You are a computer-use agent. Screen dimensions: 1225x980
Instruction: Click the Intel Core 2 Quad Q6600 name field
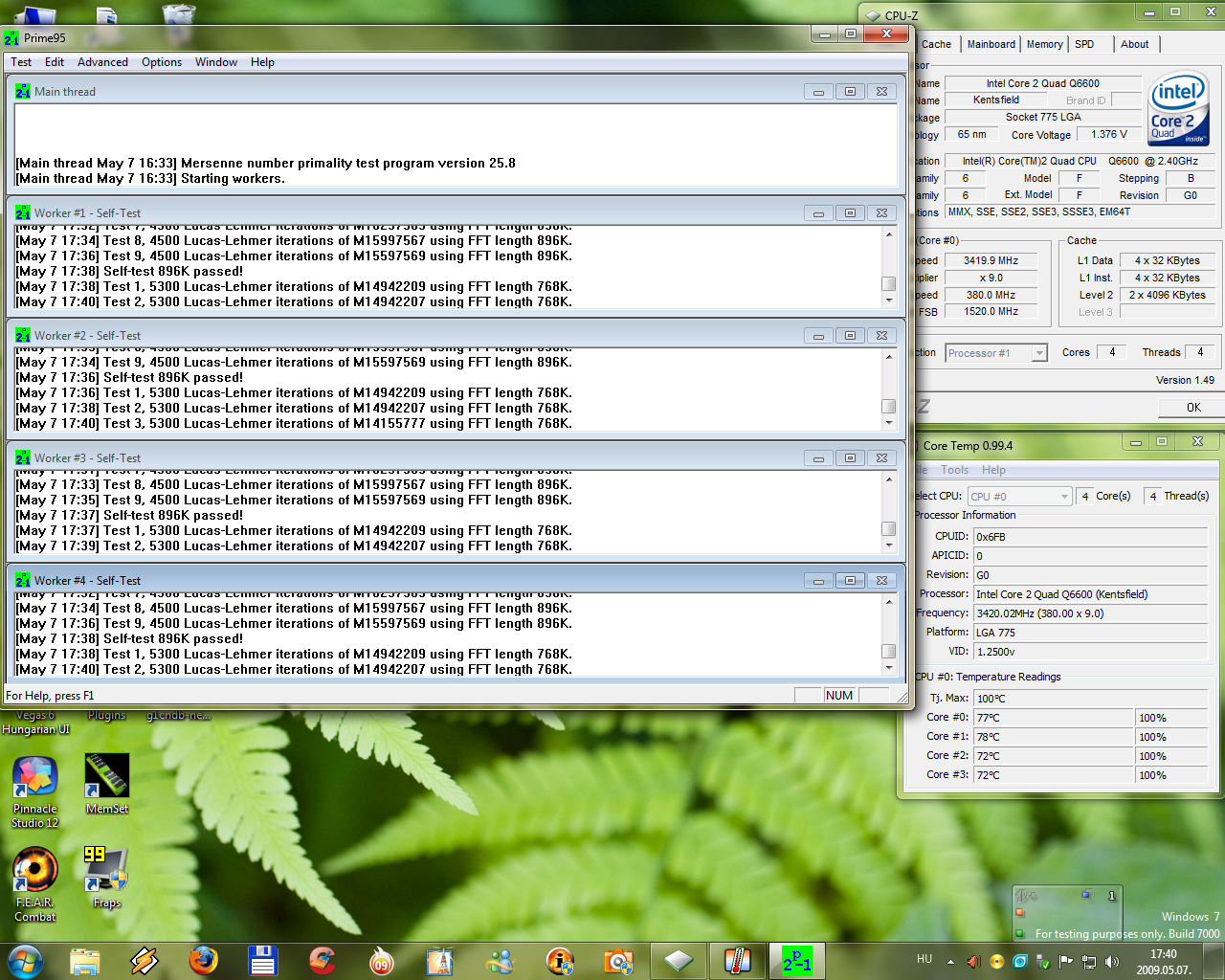(x=1042, y=83)
